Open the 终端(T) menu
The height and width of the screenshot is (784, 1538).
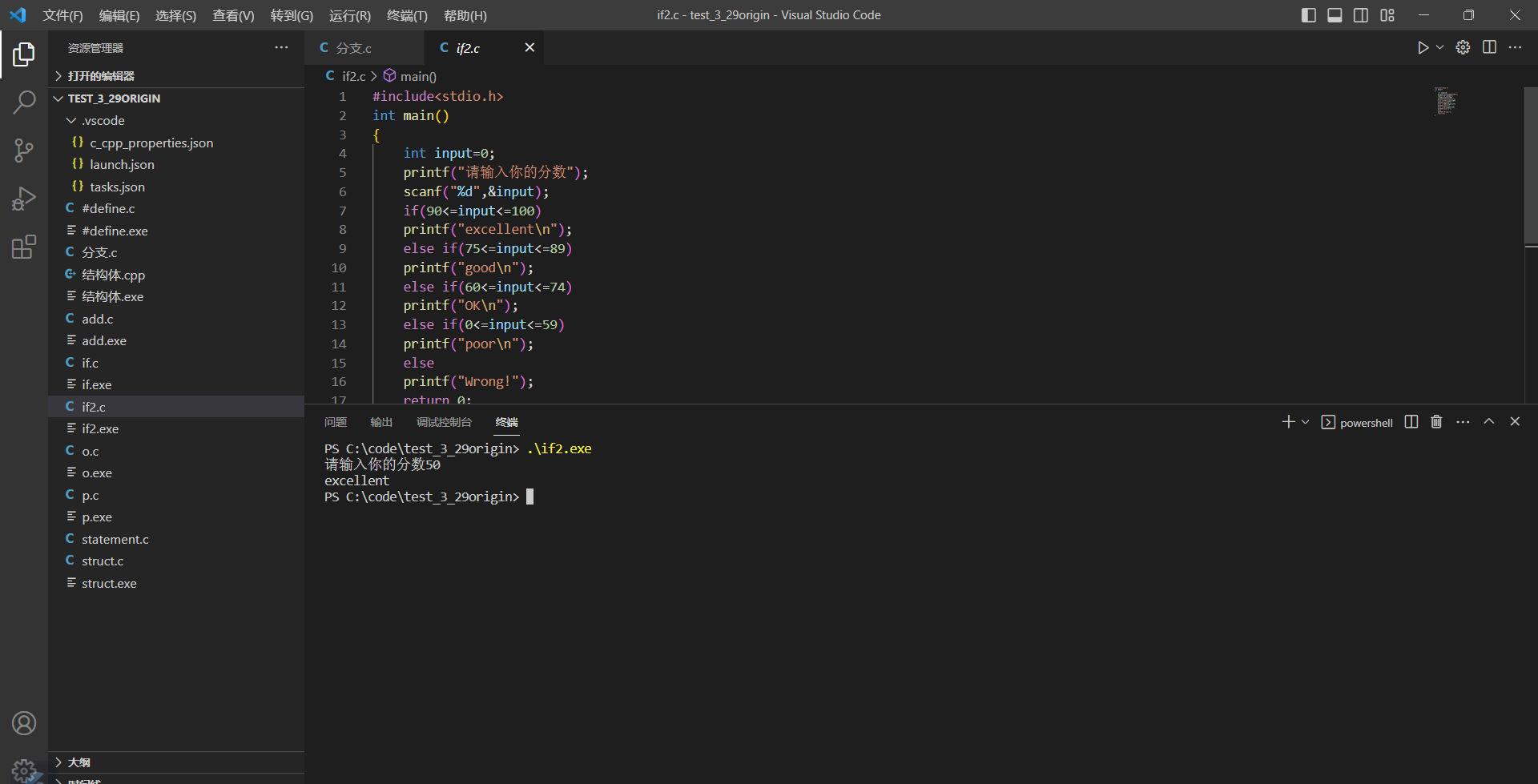tap(407, 15)
